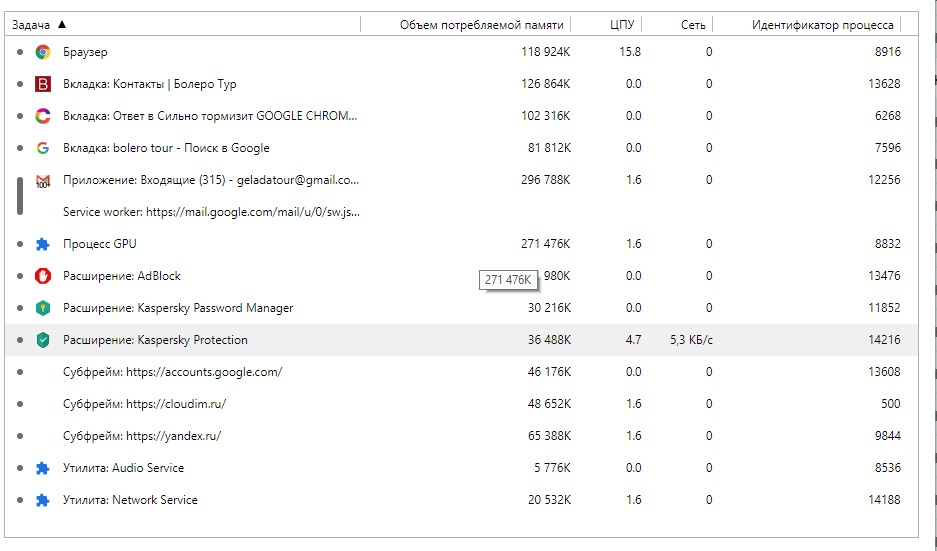Screen dimensions: 937x551
Task: Click the Kaspersky Password Manager icon
Action: (x=42, y=308)
